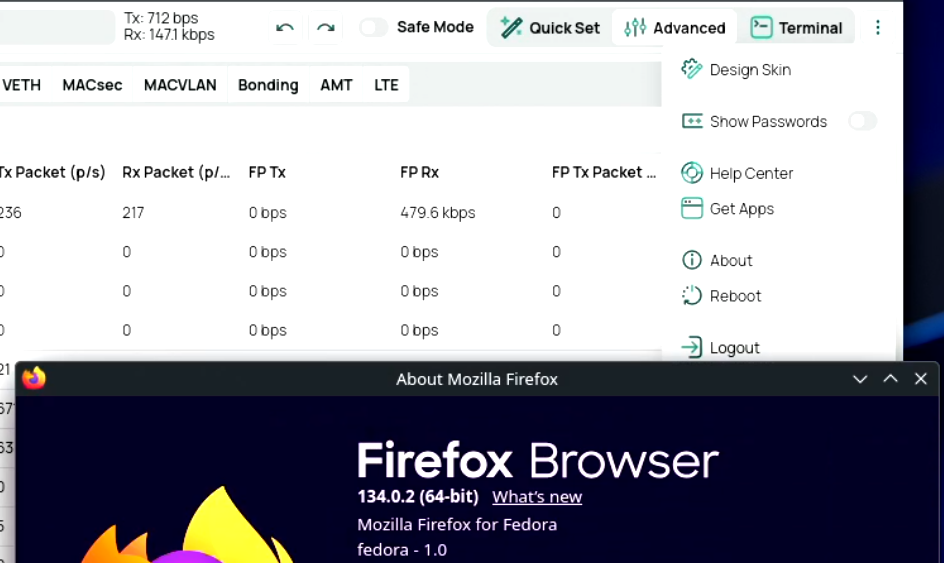944x563 pixels.
Task: Open the What's new link
Action: click(537, 497)
